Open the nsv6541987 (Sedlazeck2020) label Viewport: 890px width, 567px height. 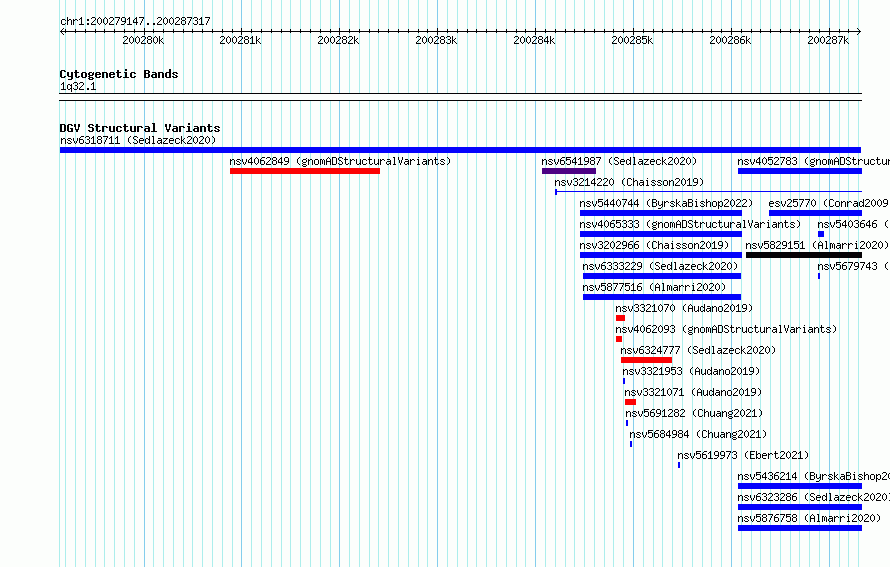coord(619,161)
